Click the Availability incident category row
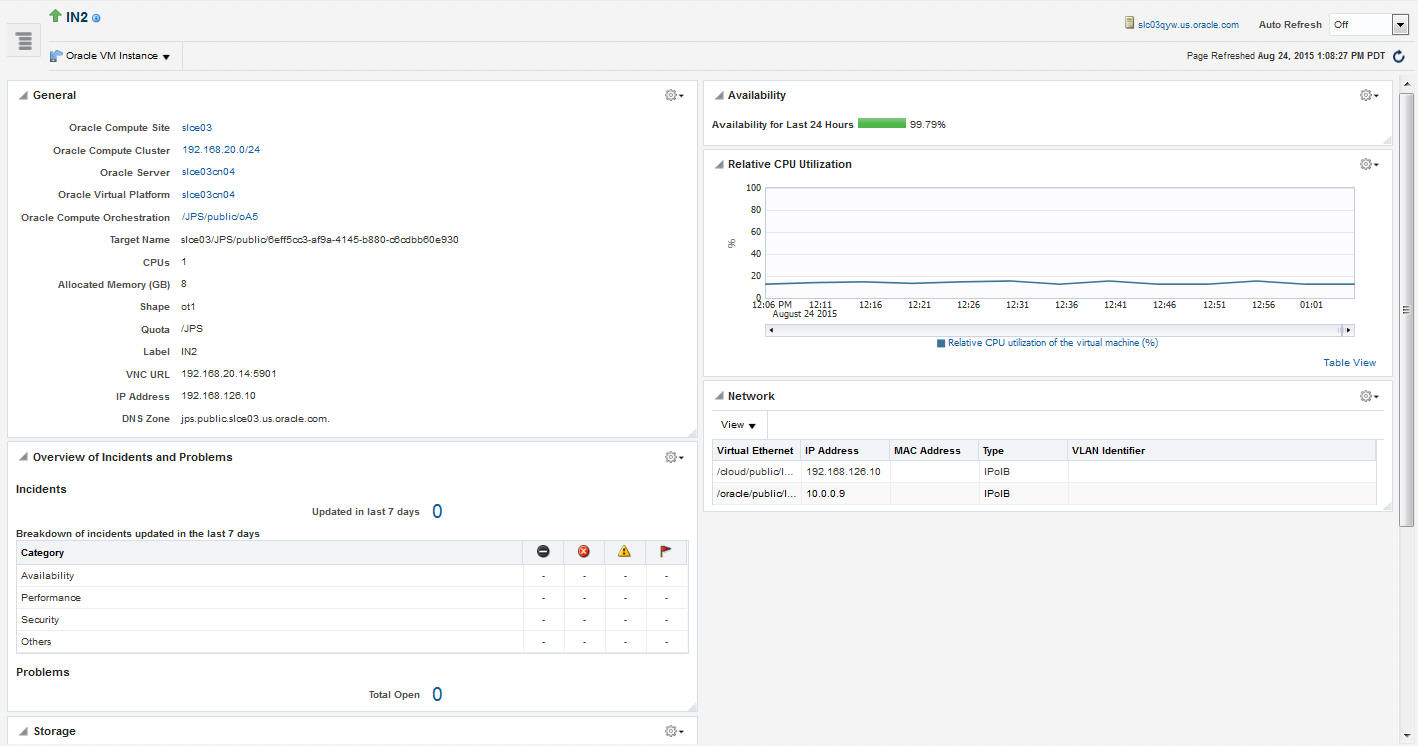The height and width of the screenshot is (746, 1418). point(352,576)
